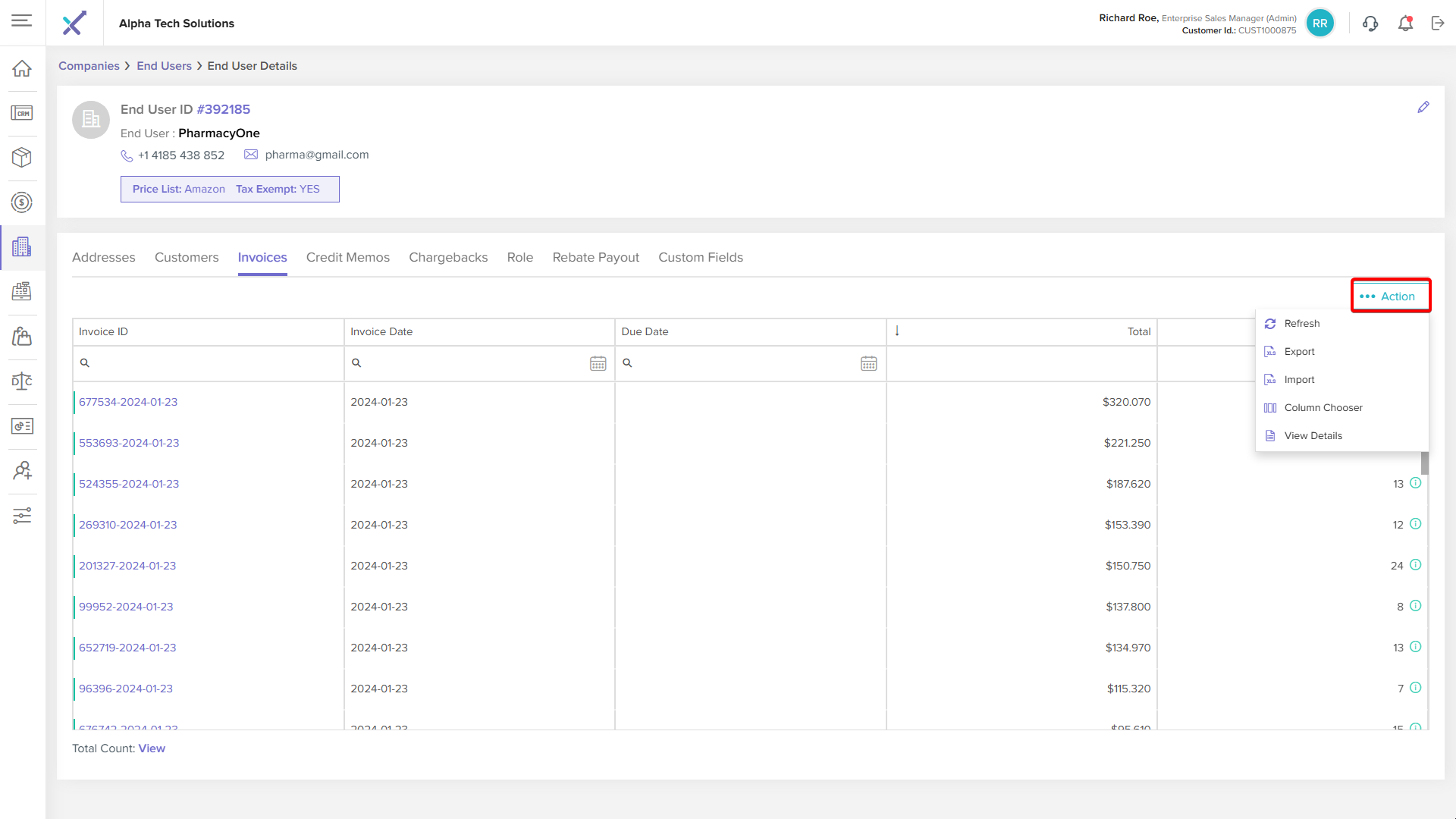The height and width of the screenshot is (819, 1456).
Task: Open Invoice Date calendar picker
Action: pos(598,363)
